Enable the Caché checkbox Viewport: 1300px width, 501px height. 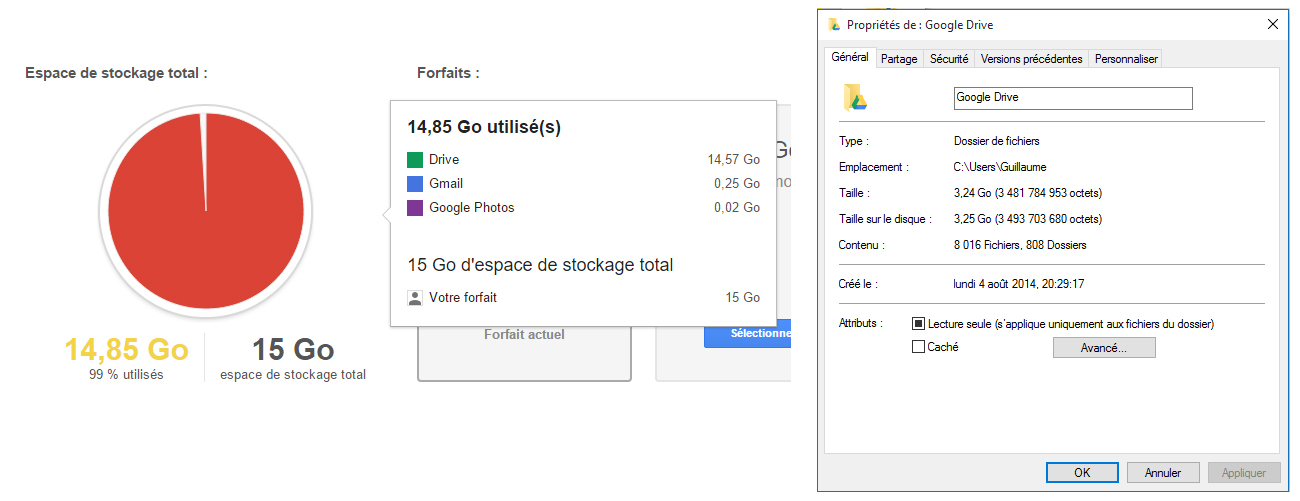[x=919, y=347]
